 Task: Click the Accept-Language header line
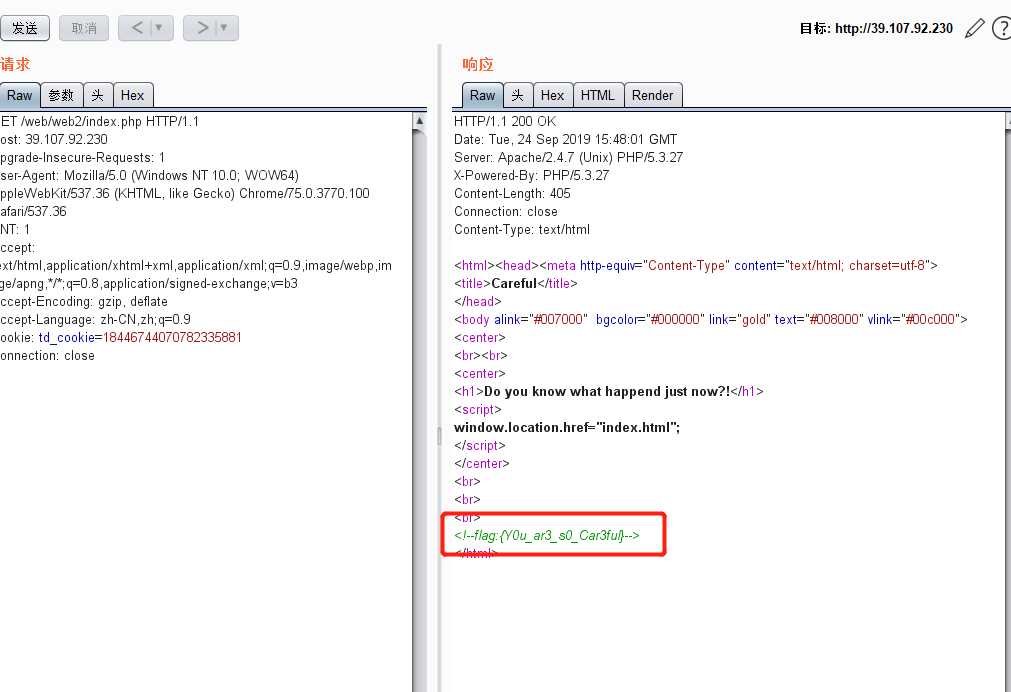tap(95, 319)
